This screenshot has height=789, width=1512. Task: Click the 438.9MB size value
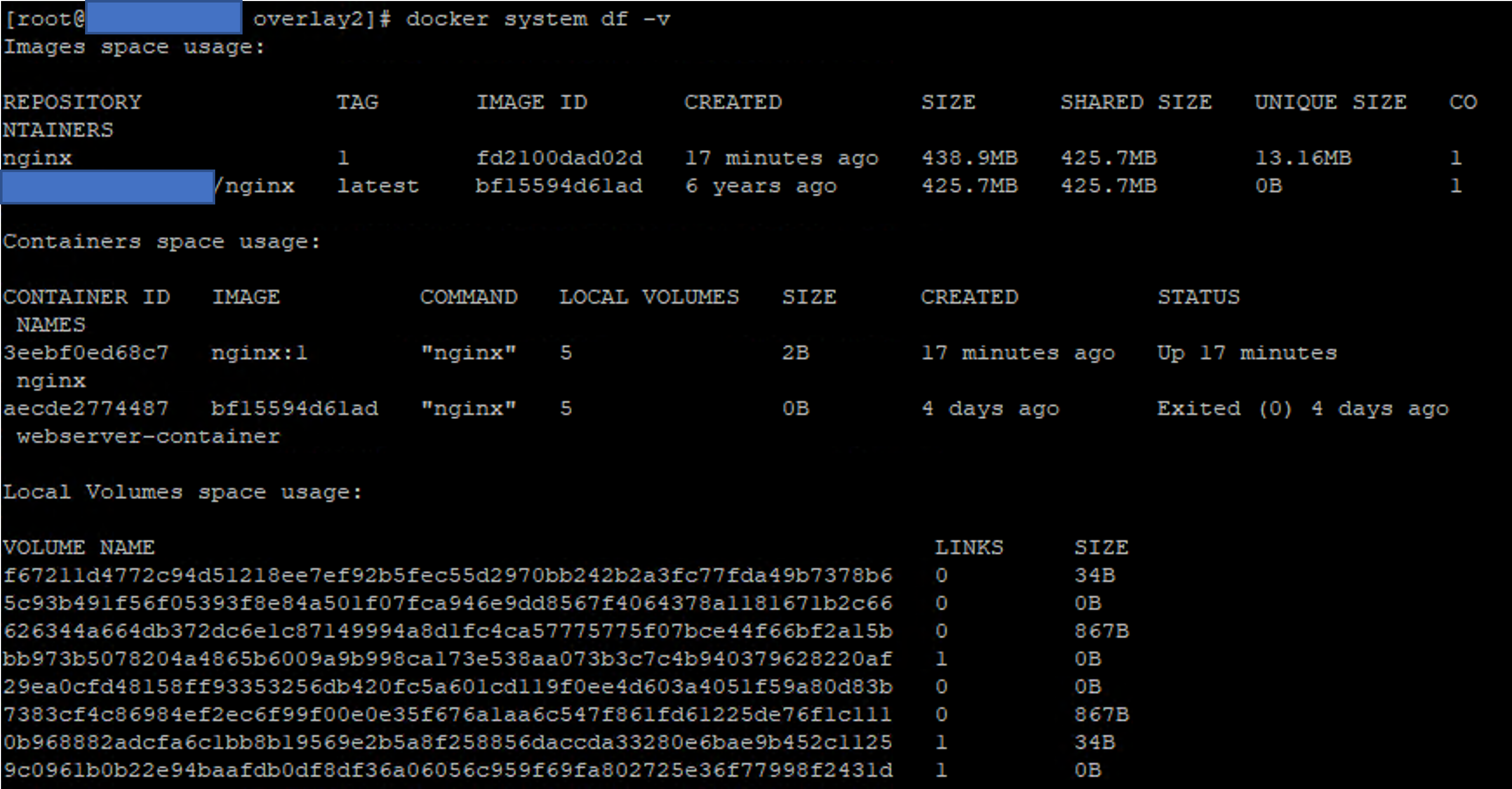(969, 158)
